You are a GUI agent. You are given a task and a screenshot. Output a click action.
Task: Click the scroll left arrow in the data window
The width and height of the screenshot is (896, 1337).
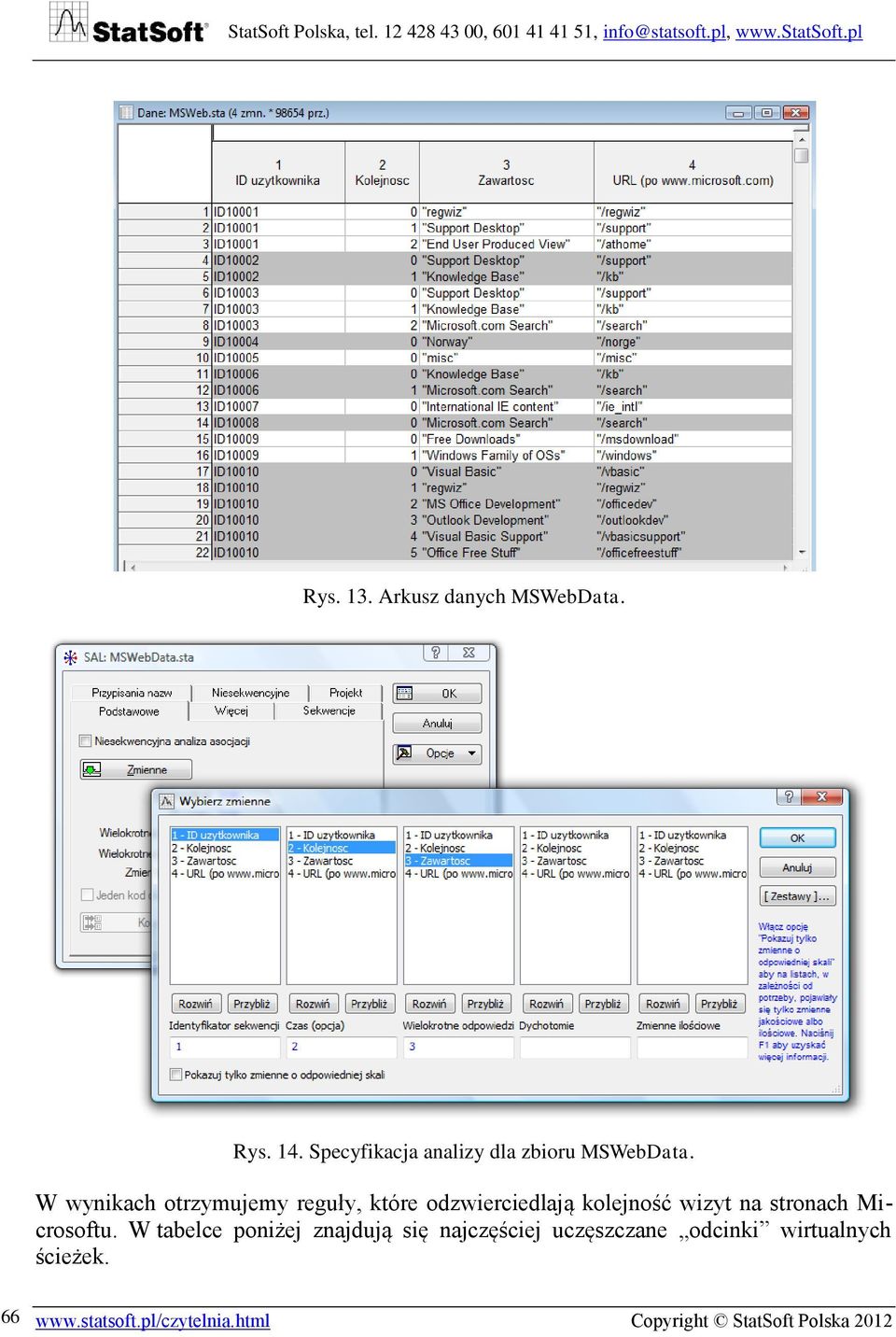click(132, 567)
